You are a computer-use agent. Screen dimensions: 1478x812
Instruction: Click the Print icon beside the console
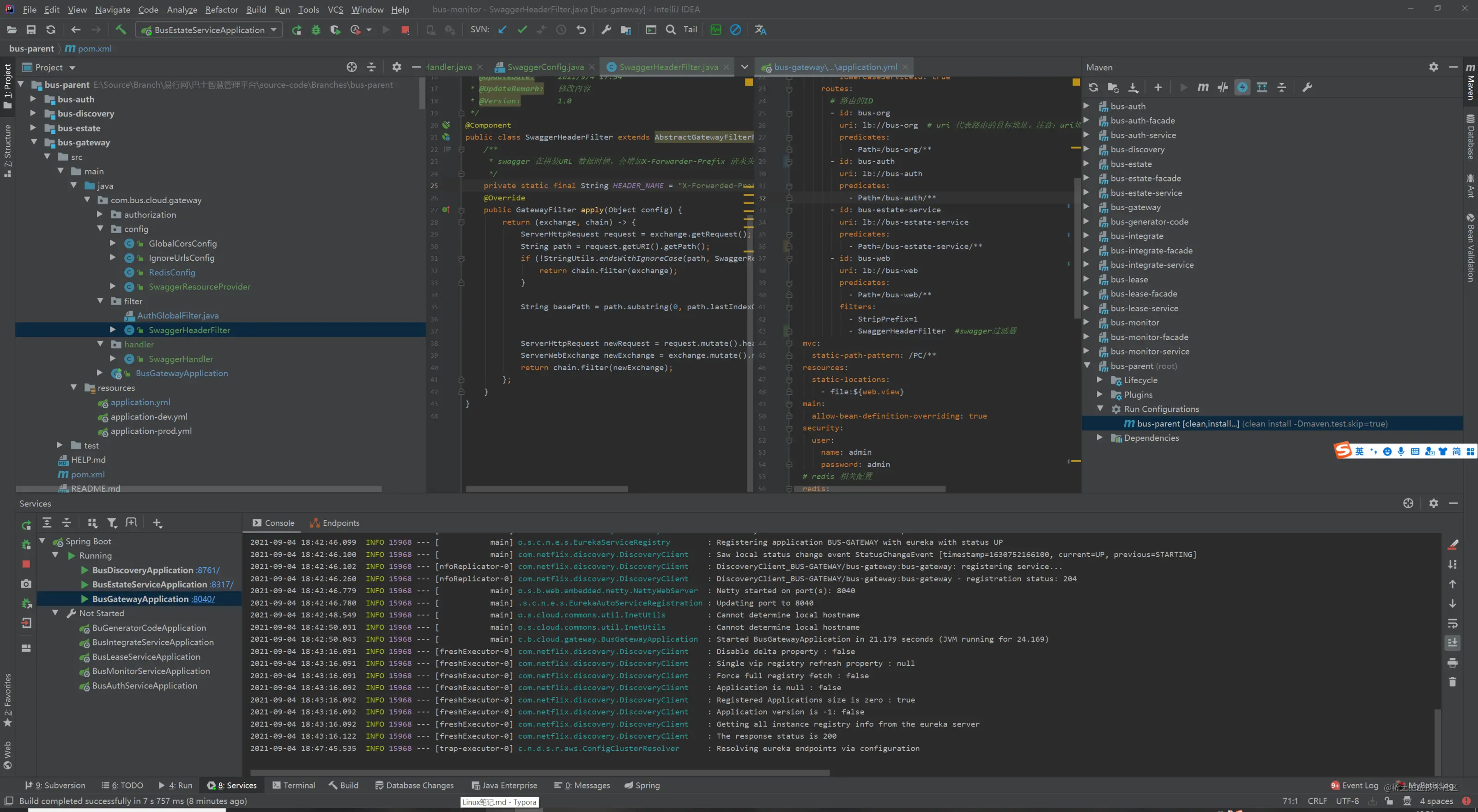click(x=1452, y=663)
